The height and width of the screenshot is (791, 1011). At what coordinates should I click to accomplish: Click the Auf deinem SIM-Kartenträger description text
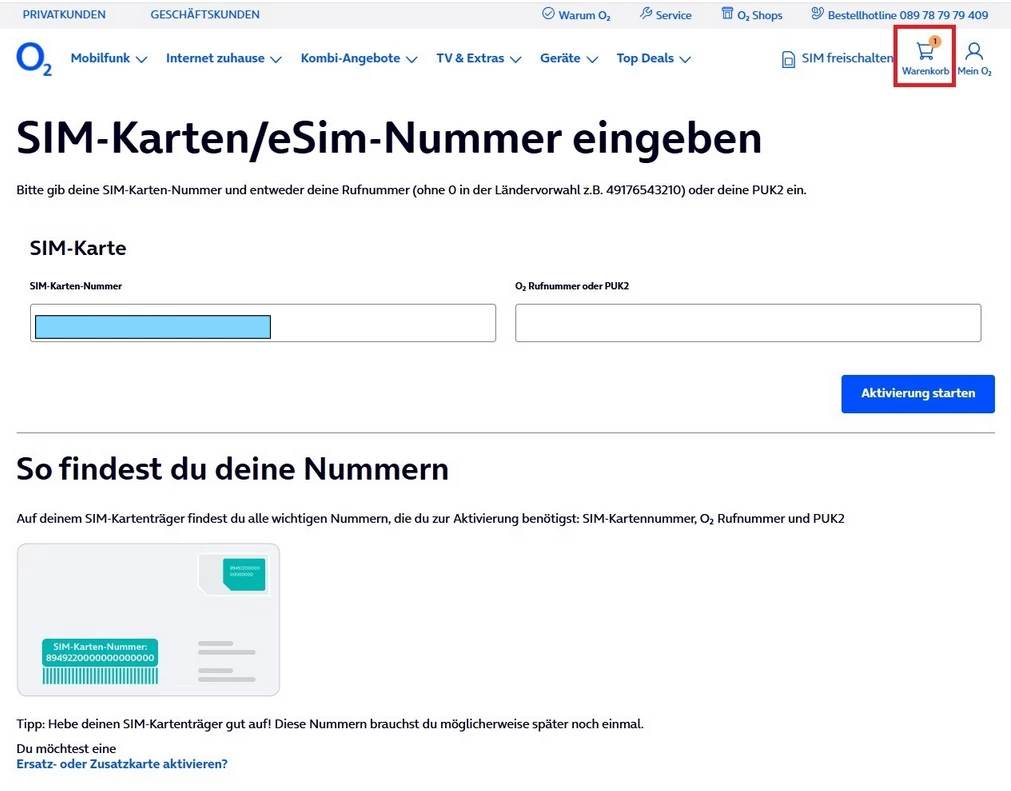point(430,518)
